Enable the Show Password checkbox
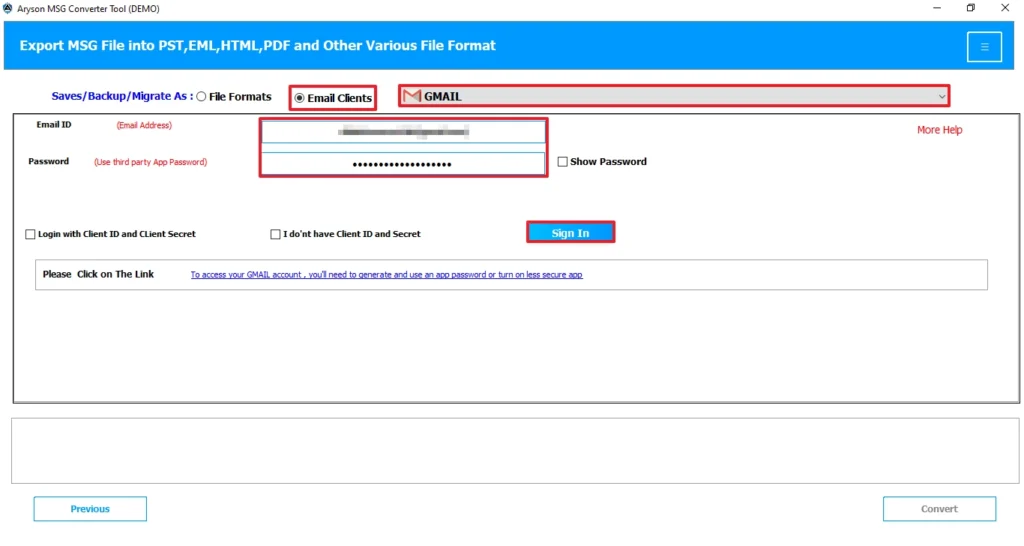The height and width of the screenshot is (546, 1024). tap(562, 161)
